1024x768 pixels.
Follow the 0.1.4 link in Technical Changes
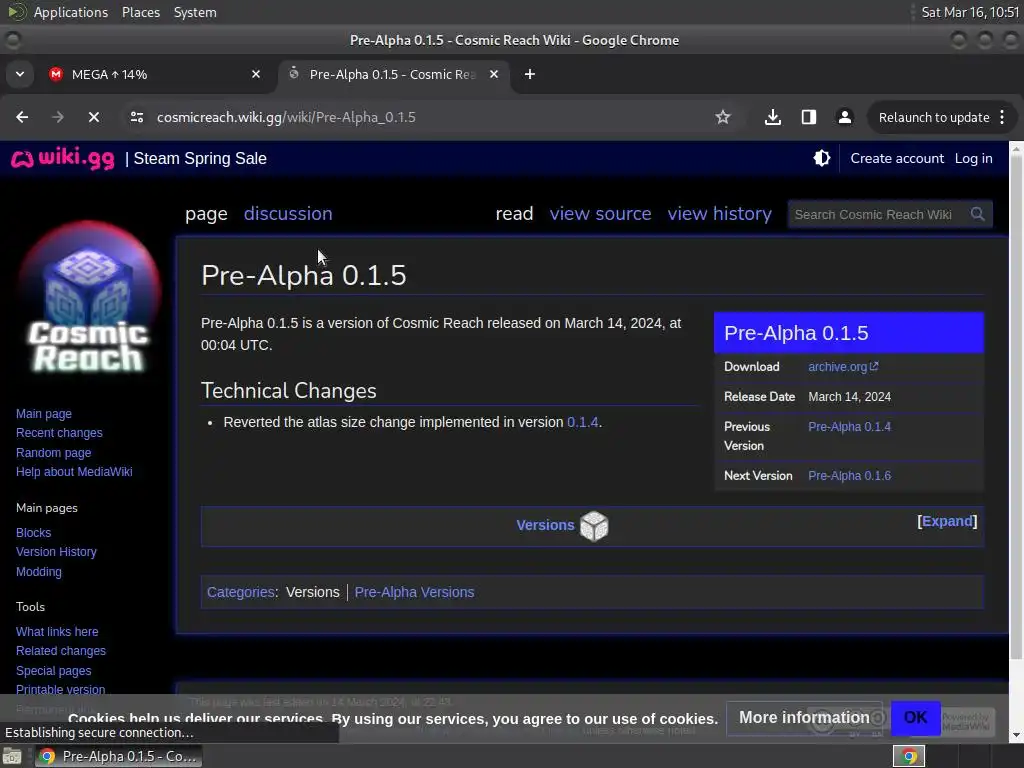pyautogui.click(x=583, y=422)
